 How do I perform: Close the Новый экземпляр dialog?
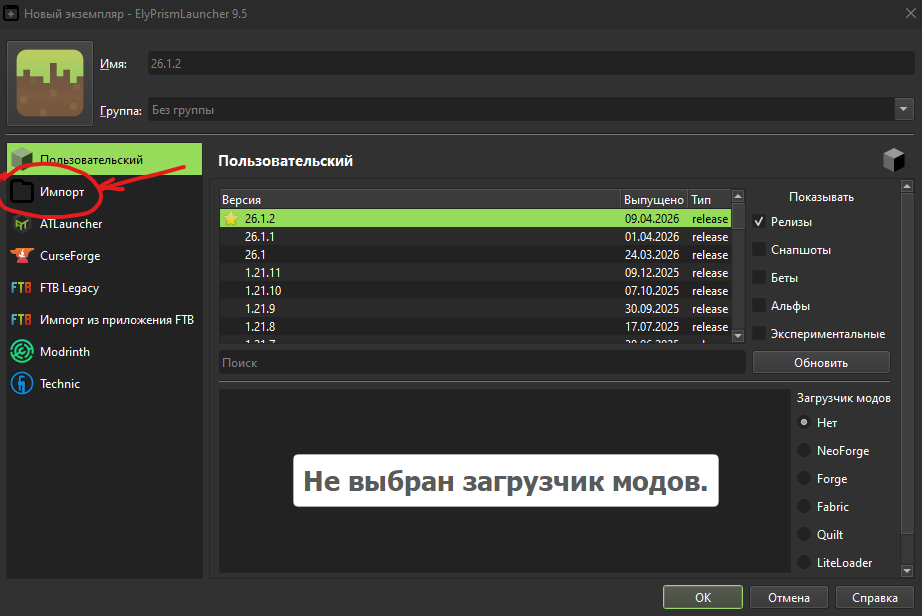tap(910, 13)
